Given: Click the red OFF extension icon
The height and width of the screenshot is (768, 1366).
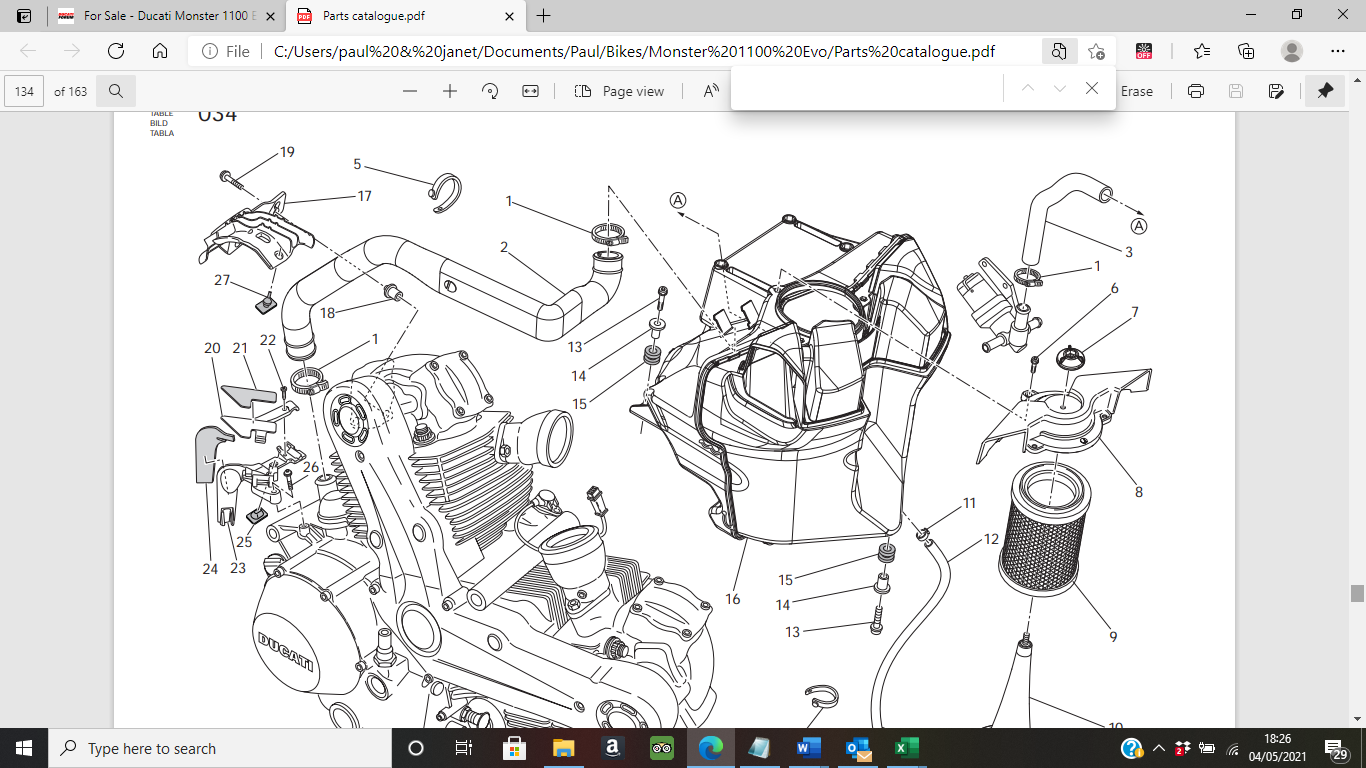Looking at the screenshot, I should pos(1144,51).
